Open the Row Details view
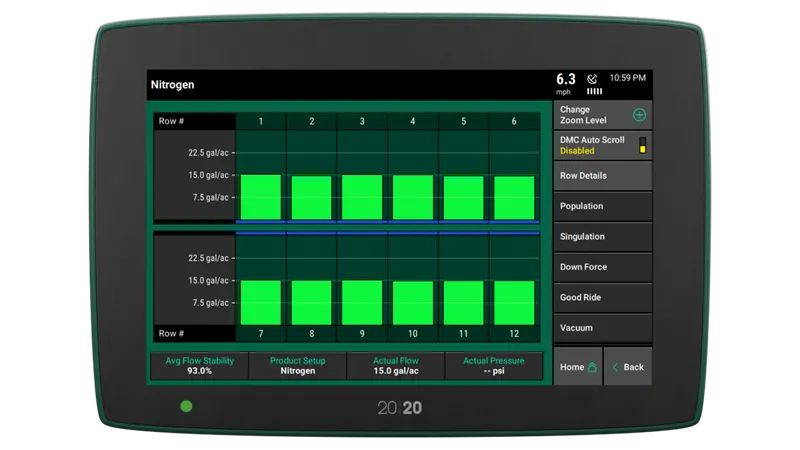This screenshot has width=800, height=450. click(603, 176)
